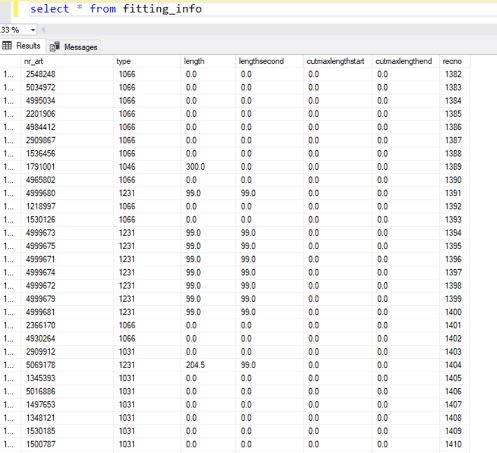The width and height of the screenshot is (497, 453).
Task: Switch to the Messages tab
Action: (x=74, y=47)
